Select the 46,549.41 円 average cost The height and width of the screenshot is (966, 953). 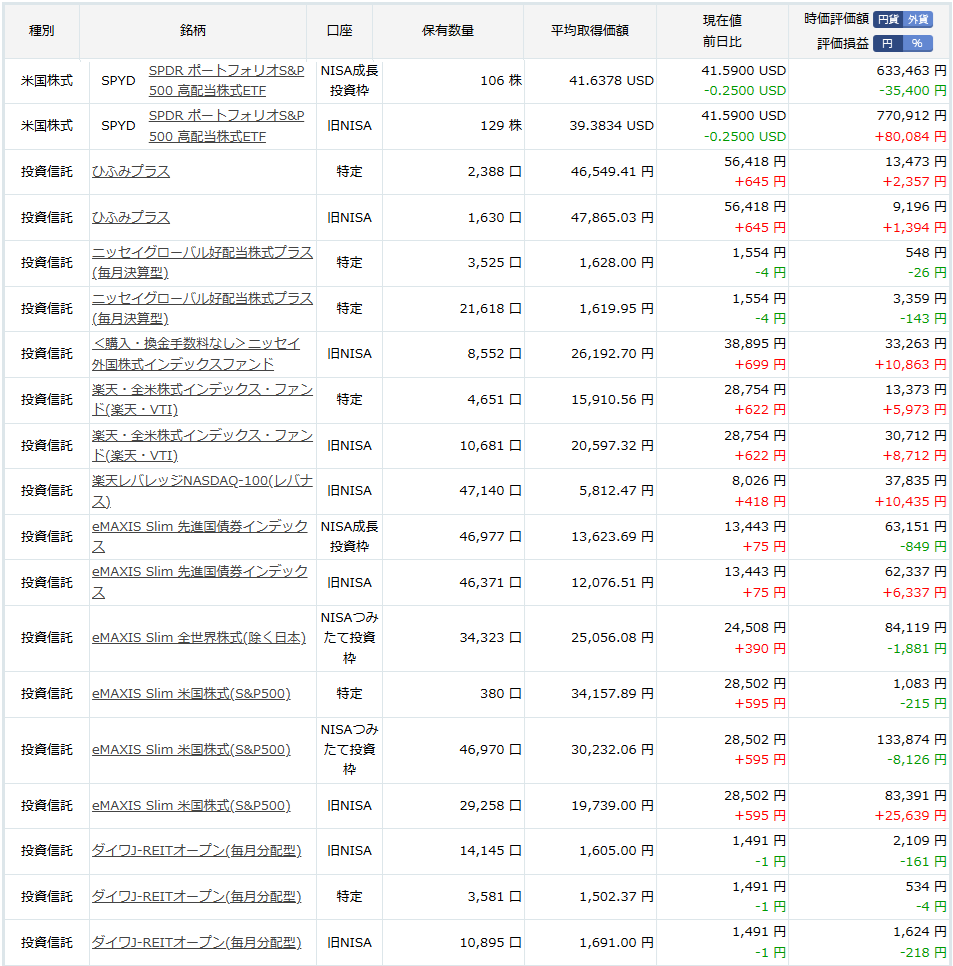612,171
